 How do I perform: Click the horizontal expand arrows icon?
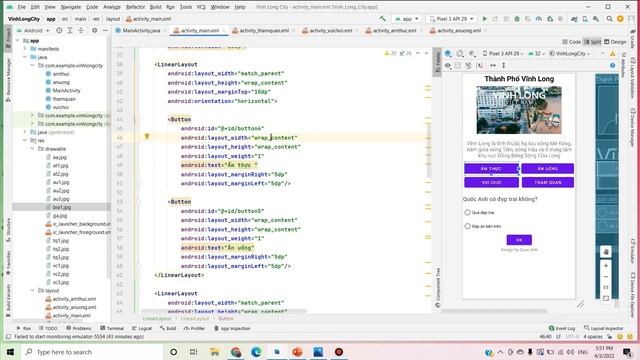point(493,65)
